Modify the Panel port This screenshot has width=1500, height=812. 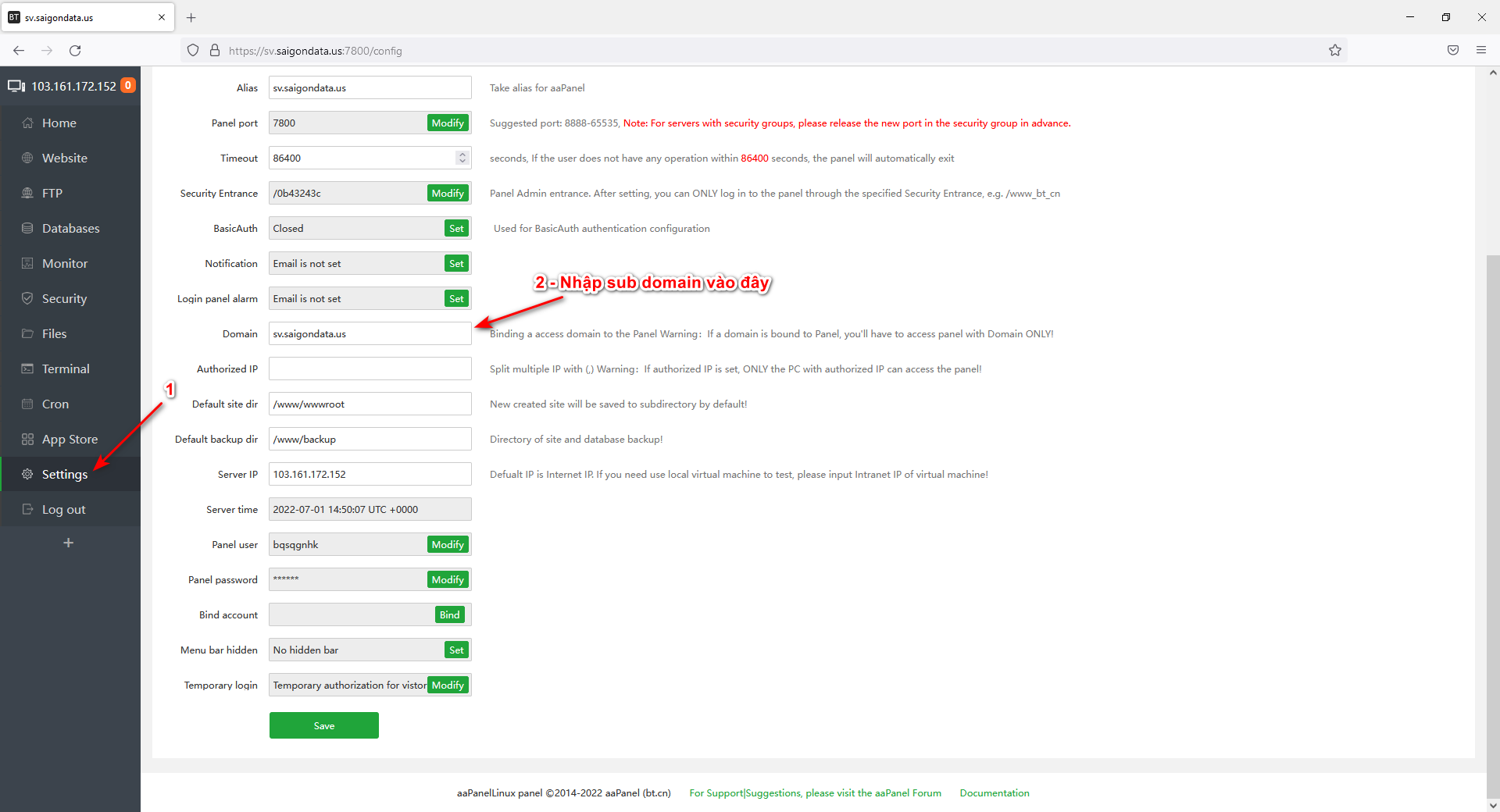pos(448,123)
